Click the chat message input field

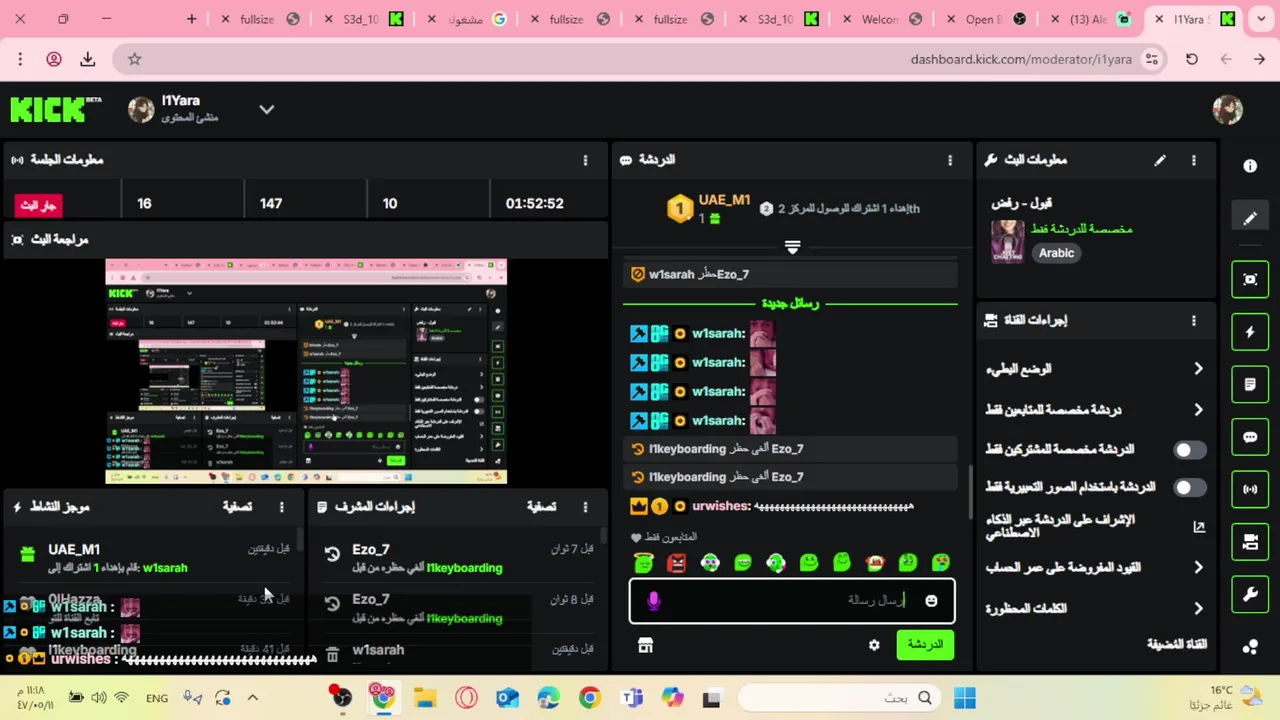coord(792,601)
